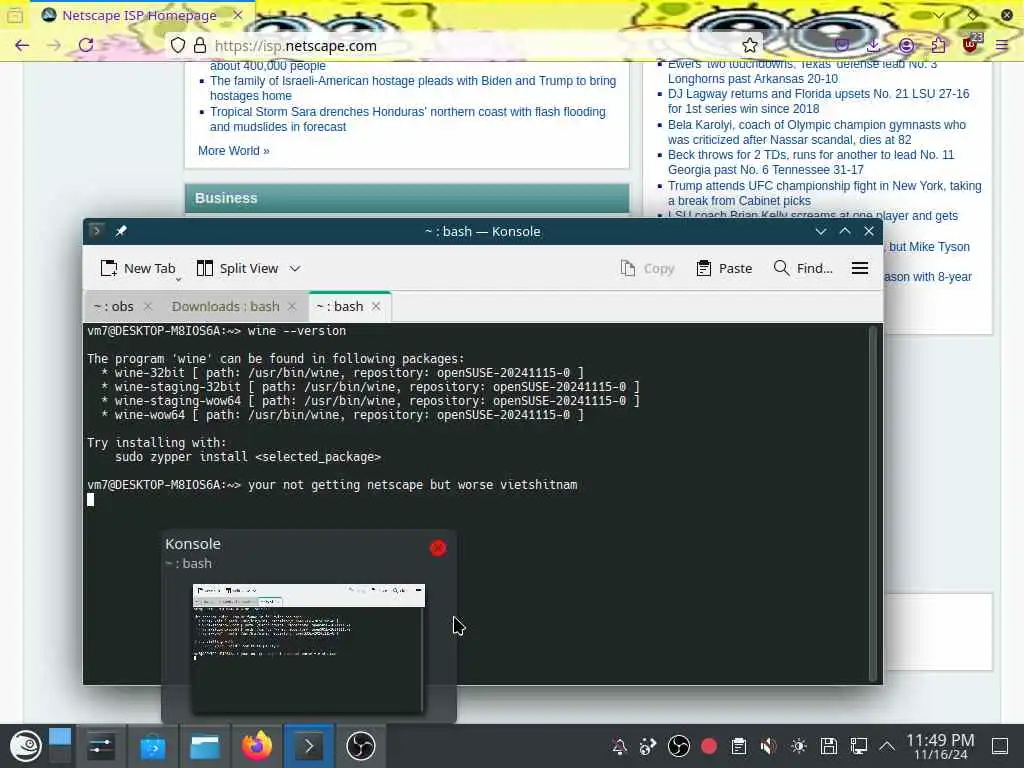The height and width of the screenshot is (768, 1024).
Task: Open Bela Karolyi dies at 82 headline
Action: pos(816,132)
